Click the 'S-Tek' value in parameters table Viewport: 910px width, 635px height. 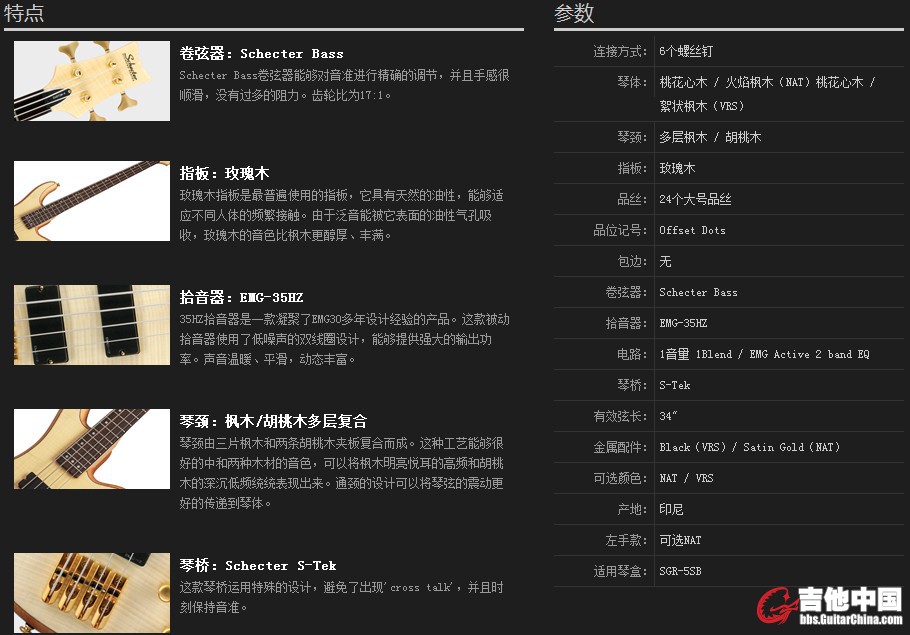pyautogui.click(x=674, y=385)
